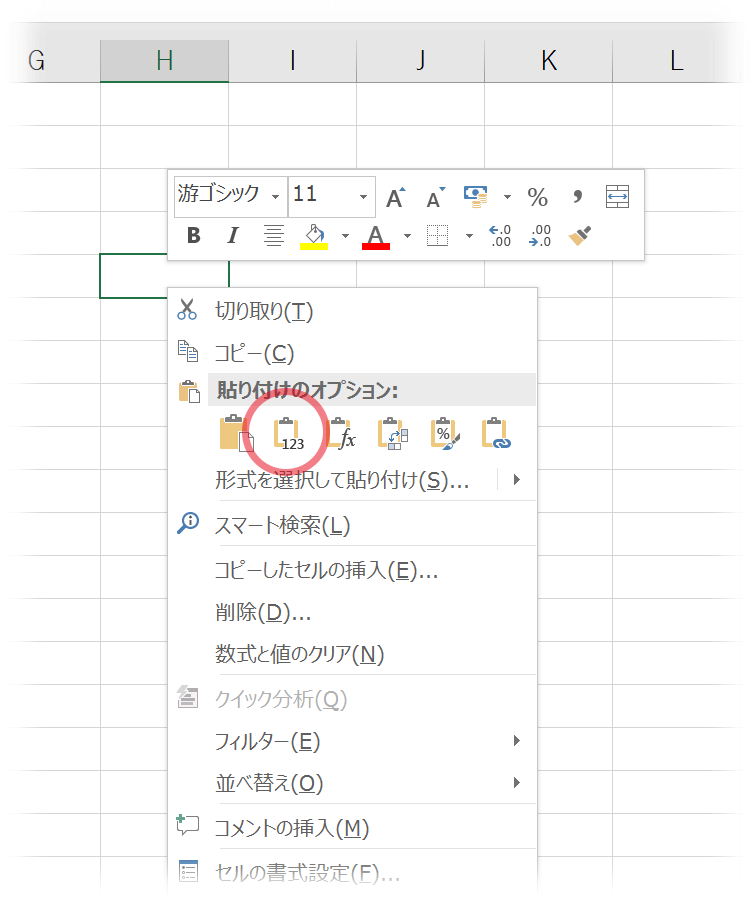
Task: Open the font size 11 dropdown
Action: (363, 197)
